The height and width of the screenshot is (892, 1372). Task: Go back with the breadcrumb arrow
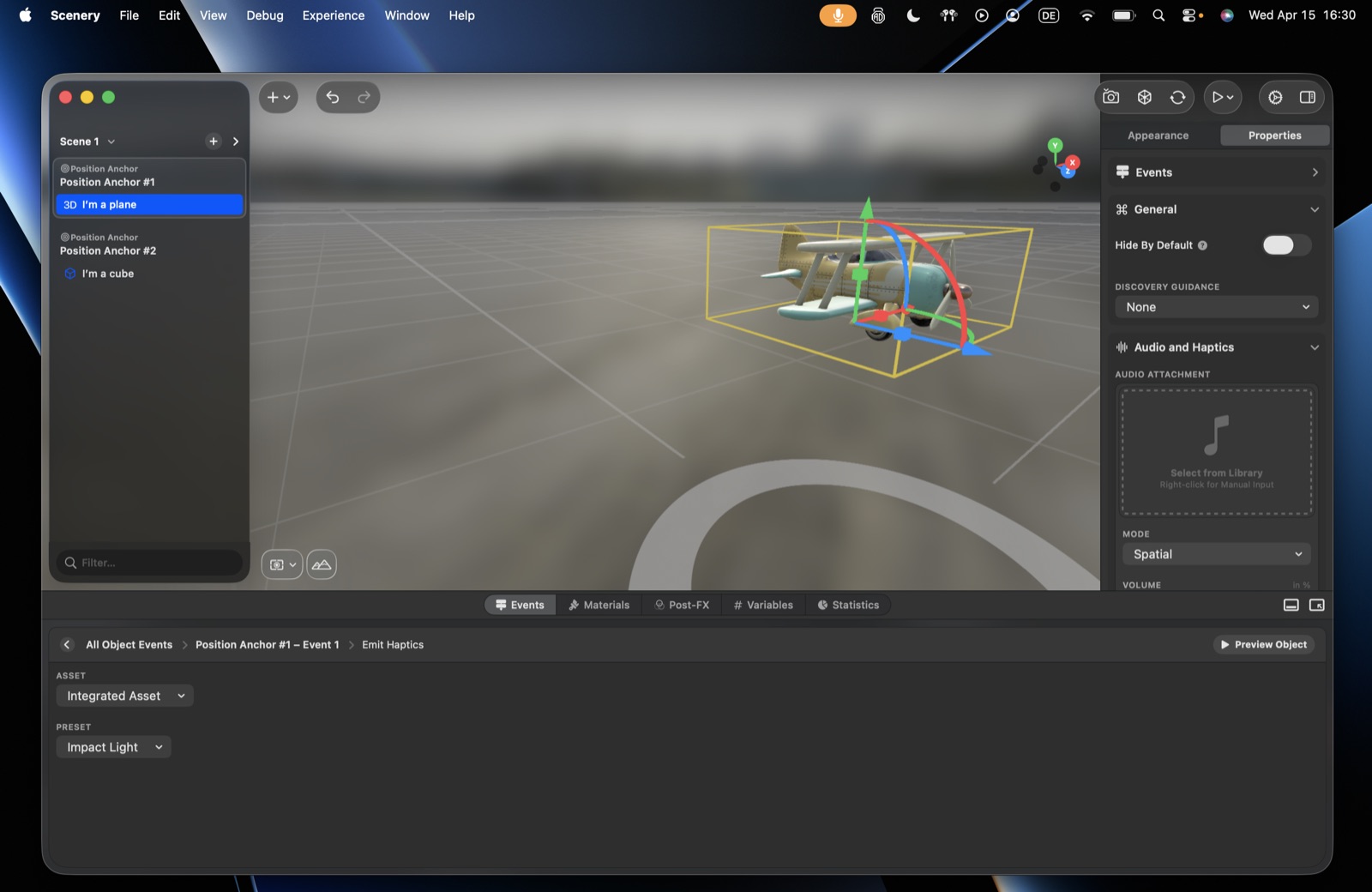(67, 645)
